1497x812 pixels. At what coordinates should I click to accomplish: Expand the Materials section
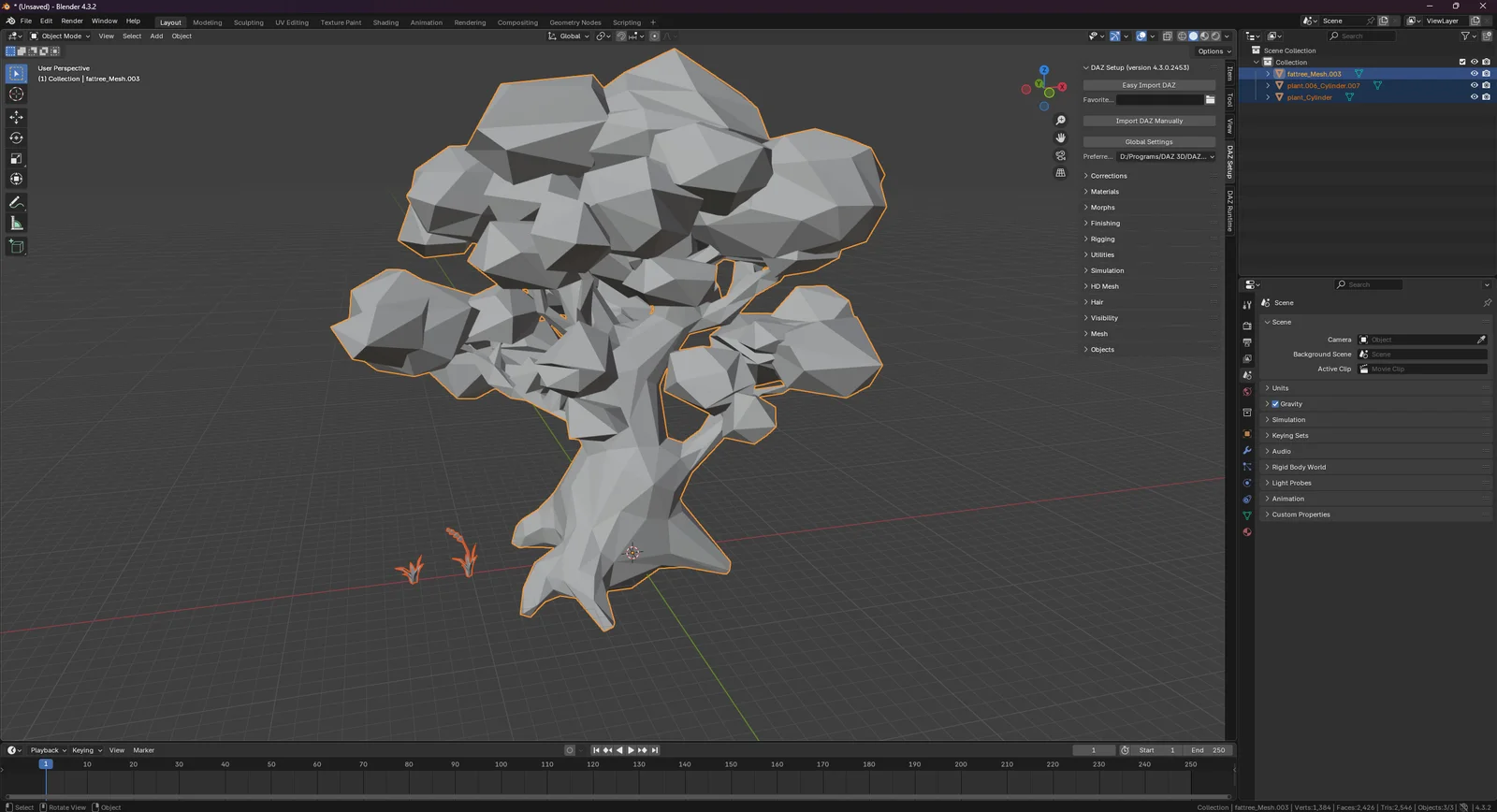pyautogui.click(x=1104, y=192)
